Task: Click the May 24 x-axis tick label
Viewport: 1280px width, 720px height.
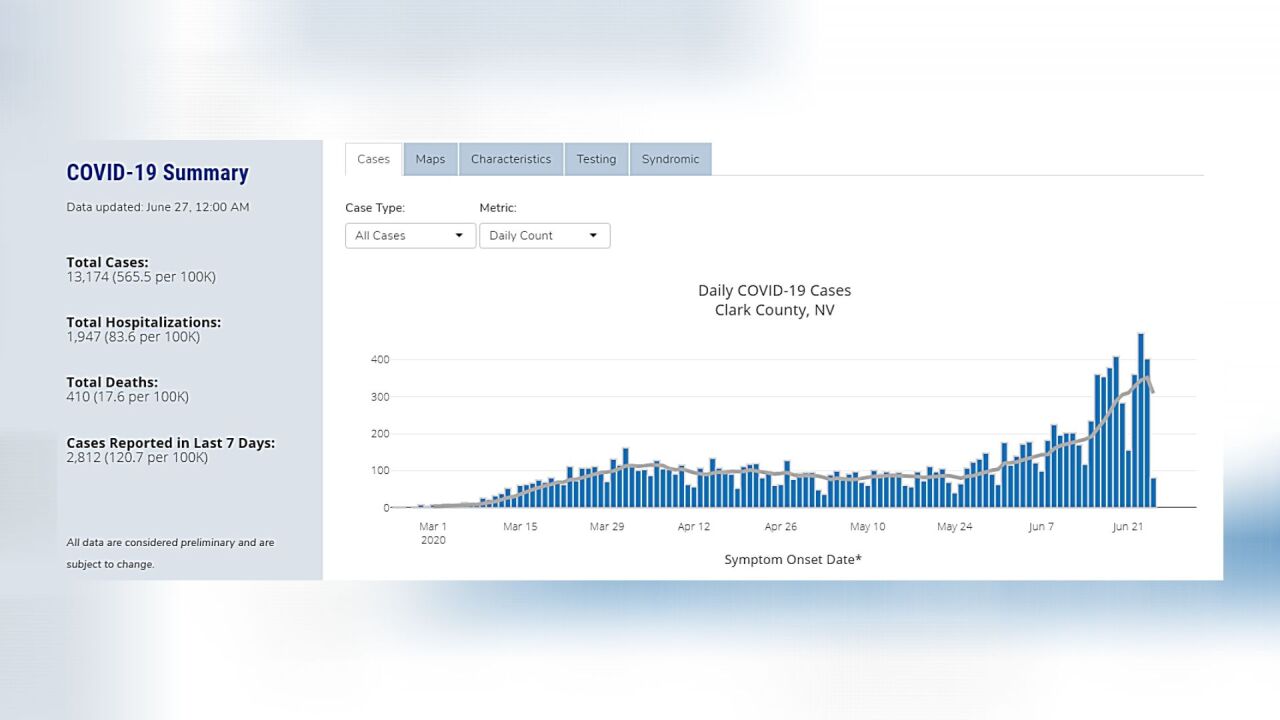Action: (954, 526)
